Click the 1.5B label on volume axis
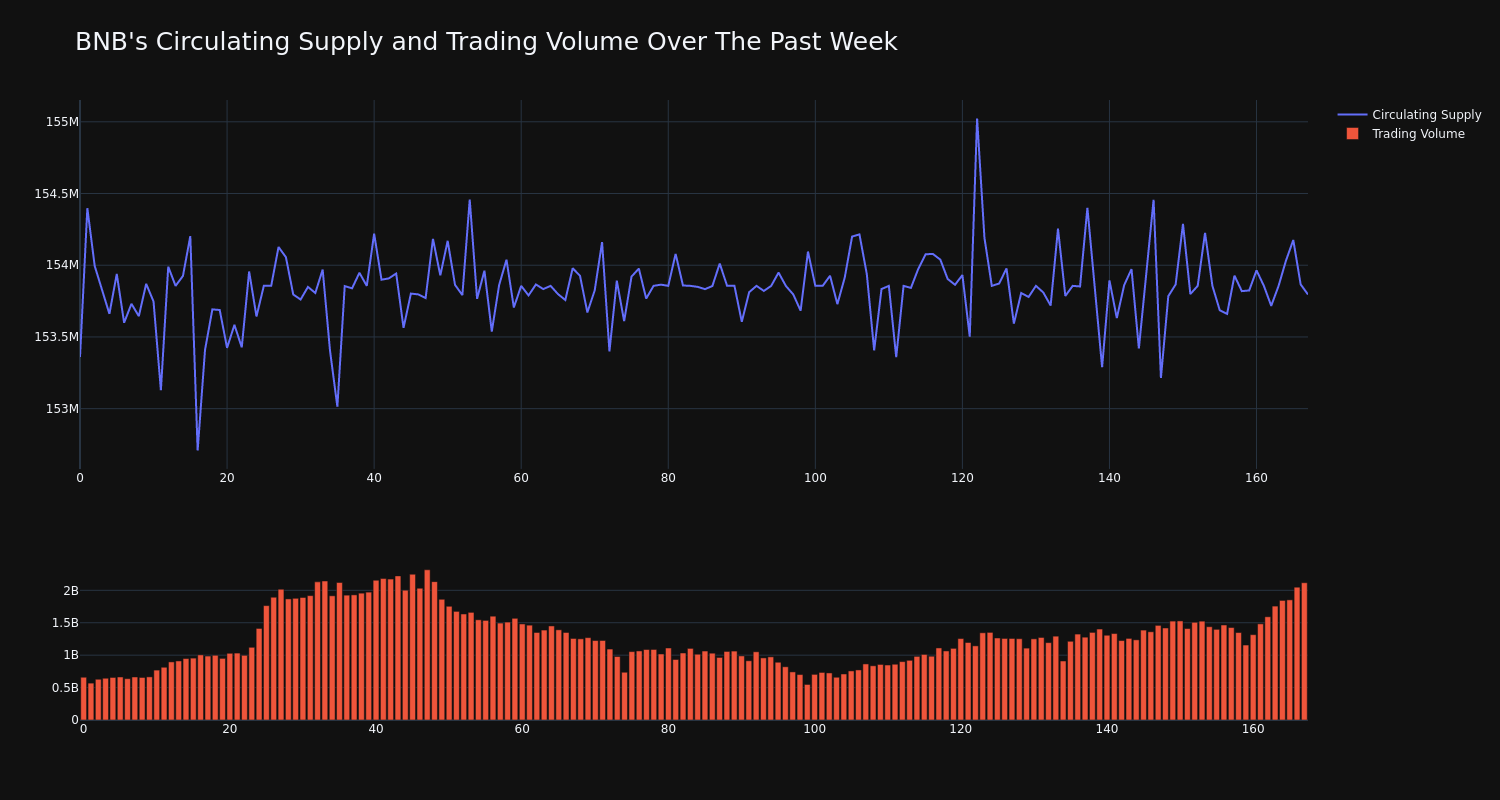1500x800 pixels. (64, 623)
